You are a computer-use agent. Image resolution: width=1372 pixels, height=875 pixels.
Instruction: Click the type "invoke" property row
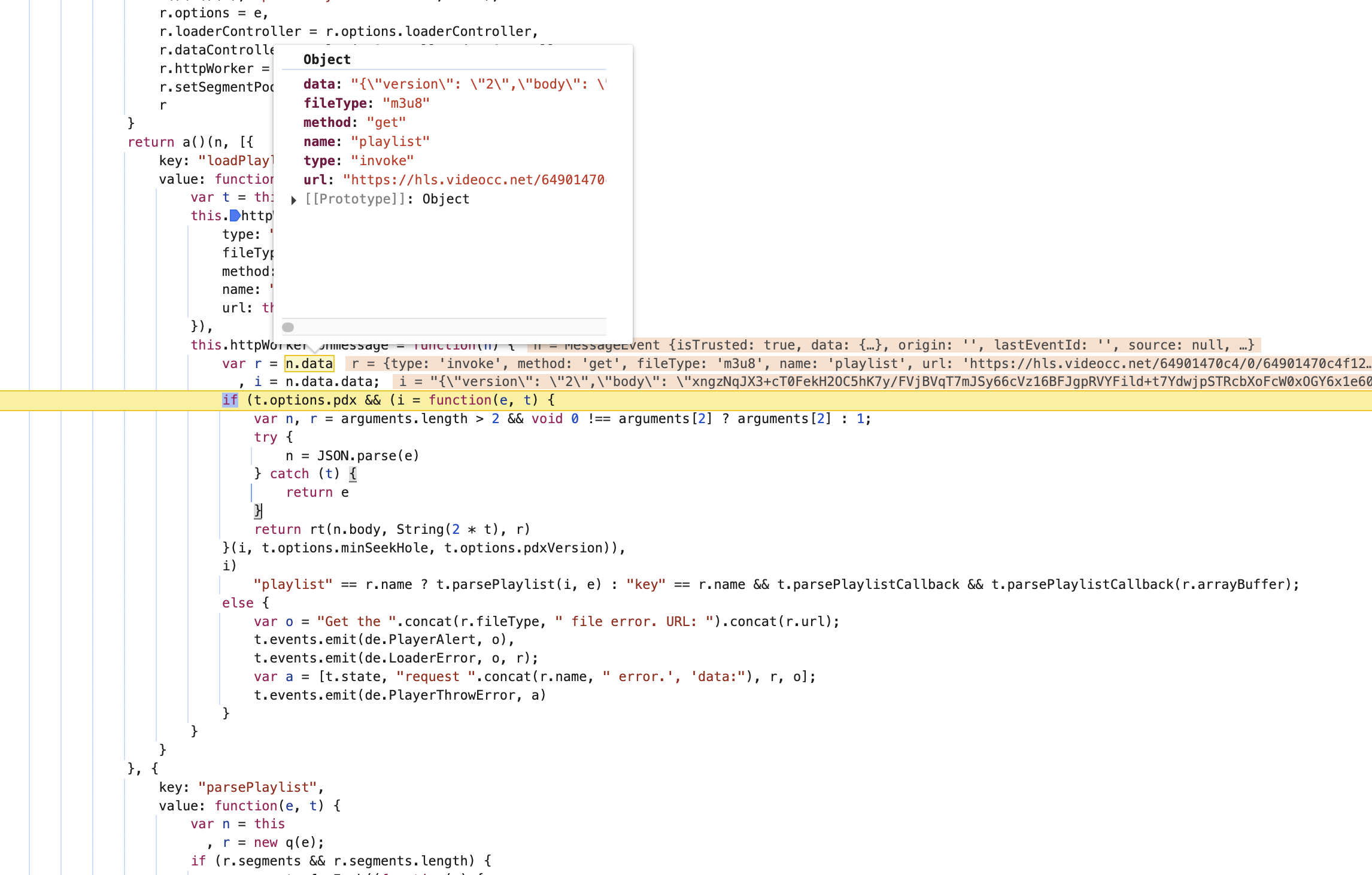358,160
